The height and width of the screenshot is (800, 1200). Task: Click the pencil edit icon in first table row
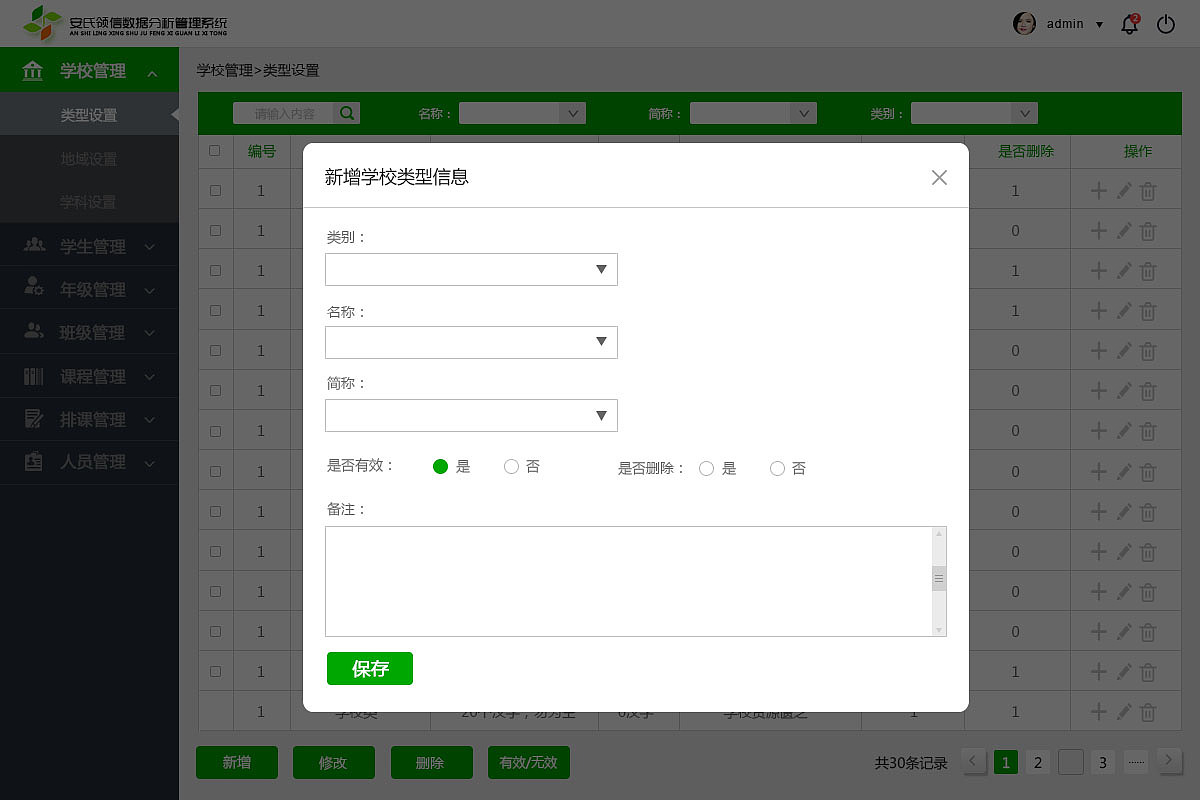1124,190
